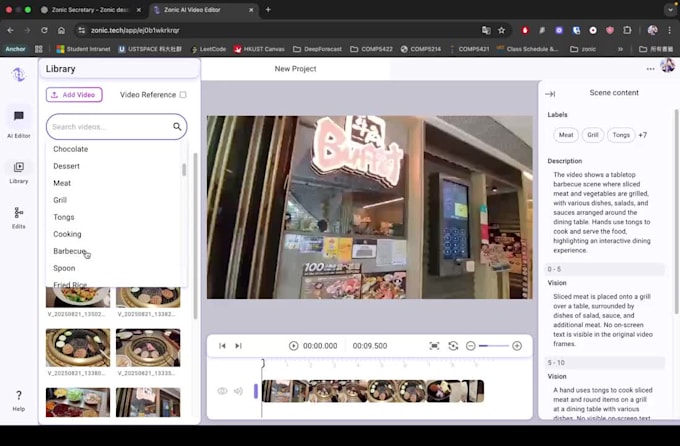The width and height of the screenshot is (680, 446).
Task: Open the Student Intranet bookmark
Action: (x=84, y=49)
